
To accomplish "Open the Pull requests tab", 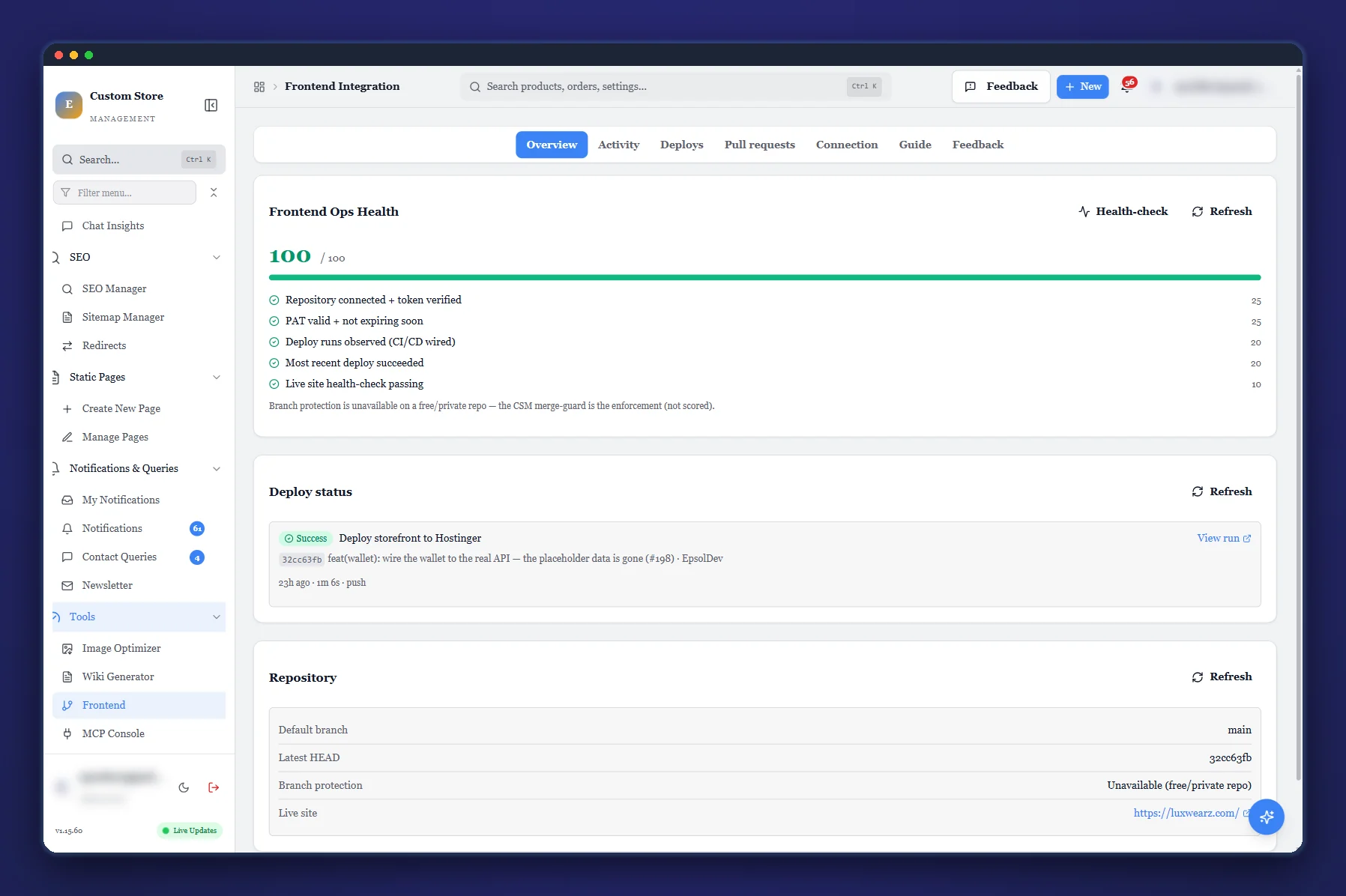I will [759, 145].
